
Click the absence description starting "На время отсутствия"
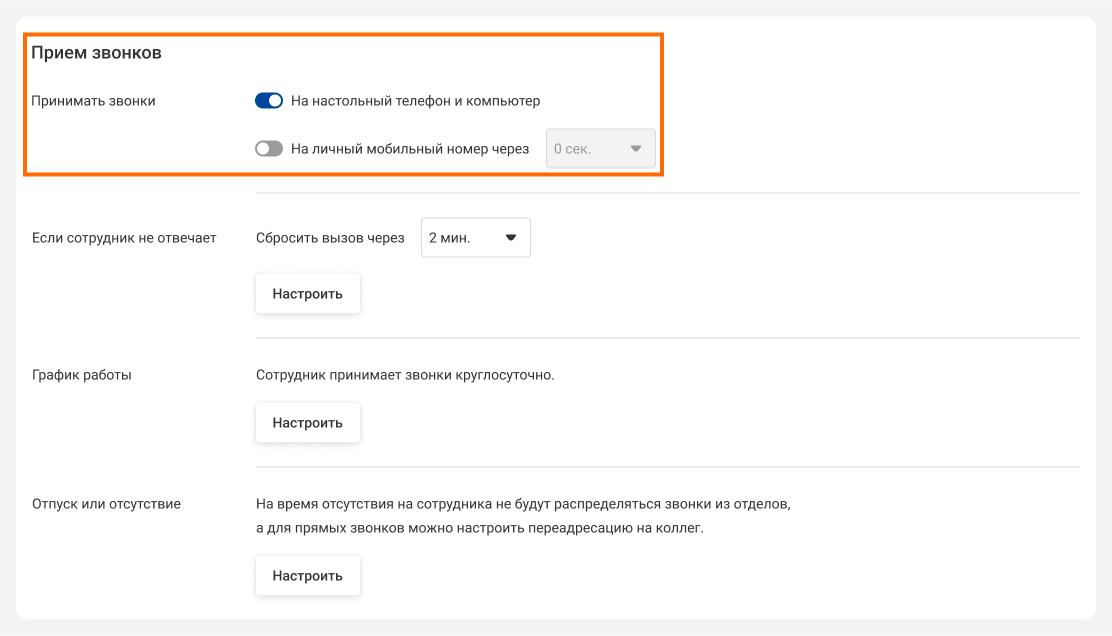(523, 504)
